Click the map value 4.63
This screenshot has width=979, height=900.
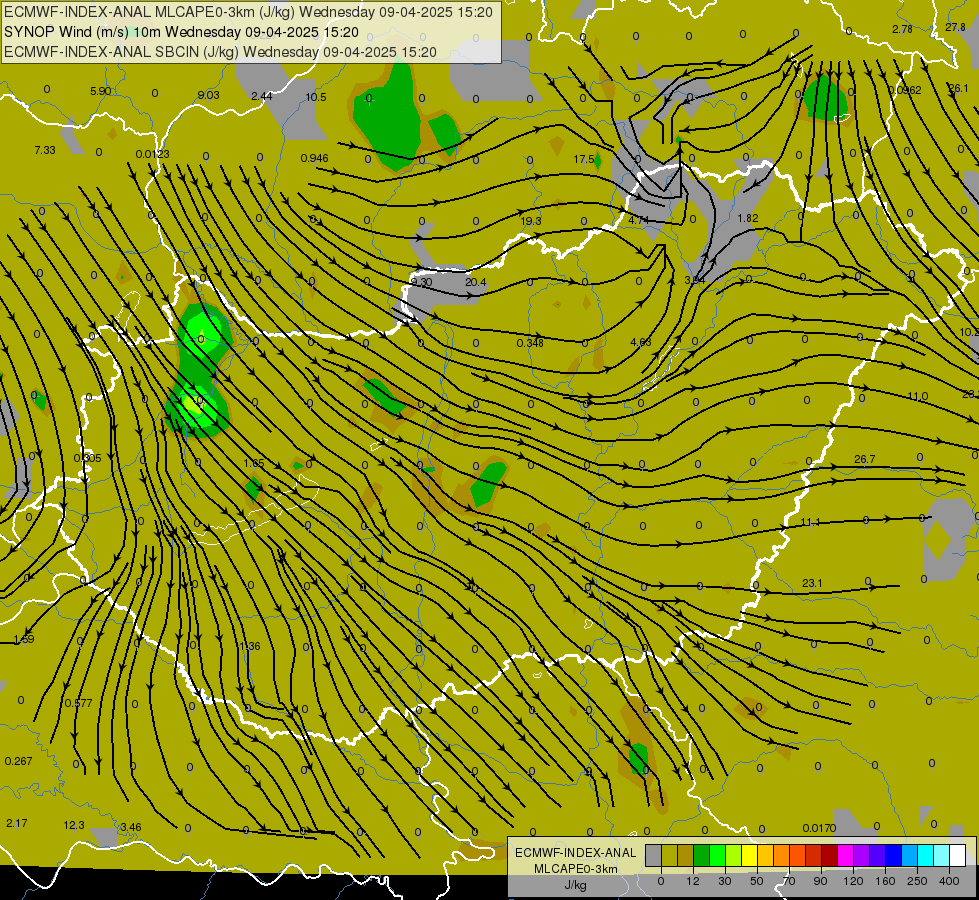click(x=641, y=342)
